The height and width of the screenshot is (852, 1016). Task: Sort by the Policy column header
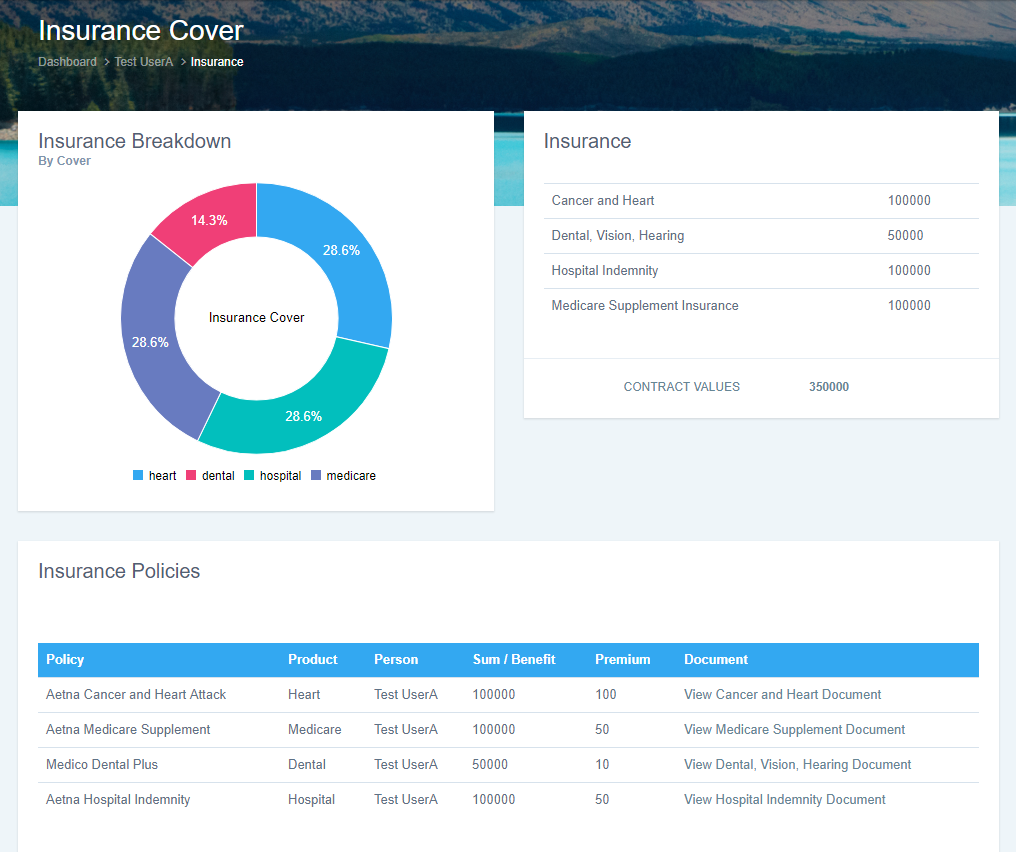65,660
